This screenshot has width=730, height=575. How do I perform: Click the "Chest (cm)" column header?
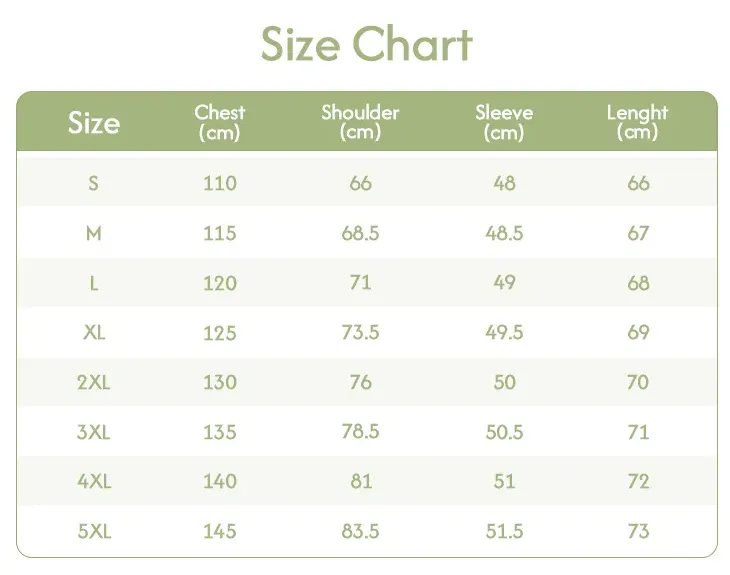(219, 122)
